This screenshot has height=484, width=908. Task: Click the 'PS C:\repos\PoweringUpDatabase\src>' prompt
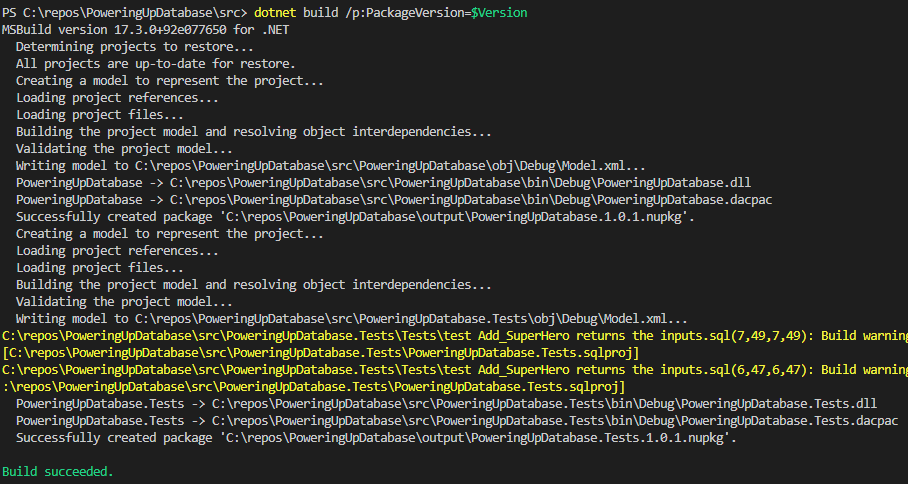coord(125,13)
